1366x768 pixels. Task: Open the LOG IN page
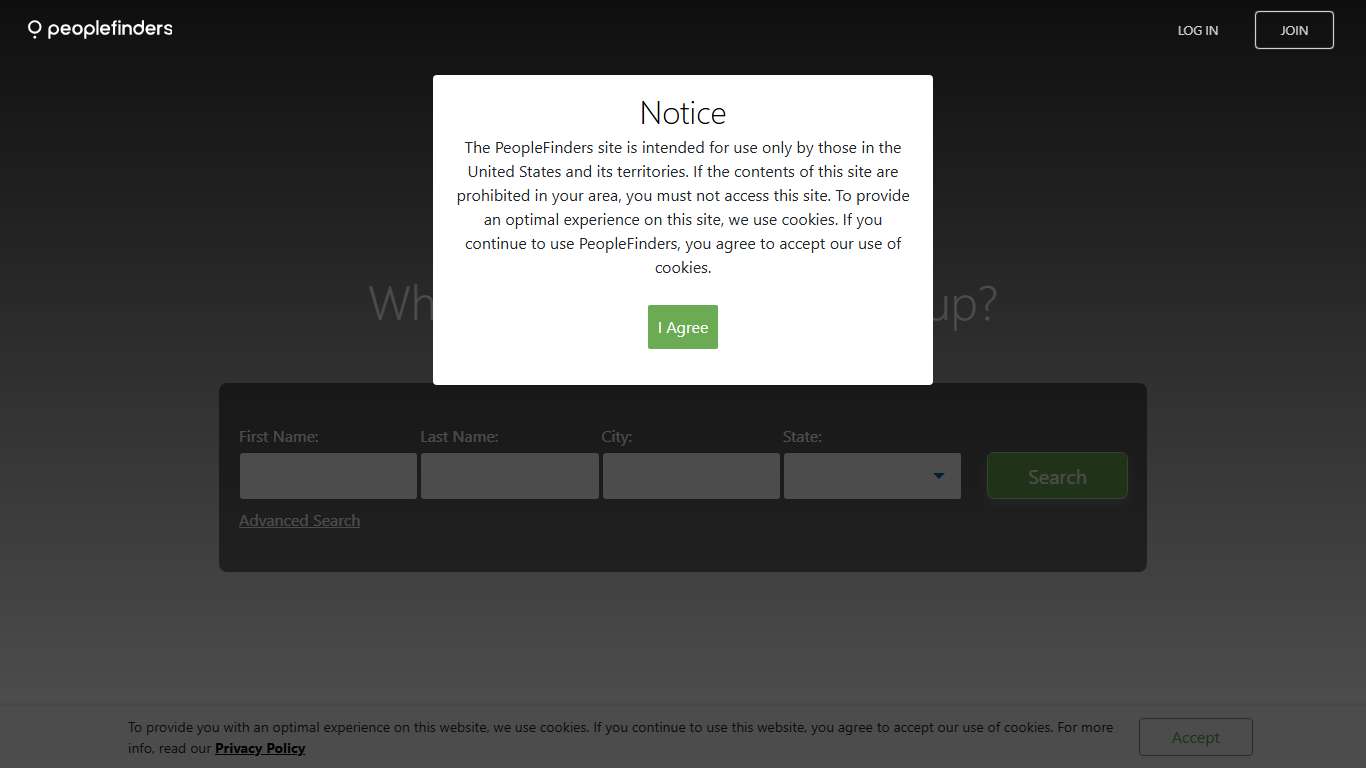(1197, 30)
